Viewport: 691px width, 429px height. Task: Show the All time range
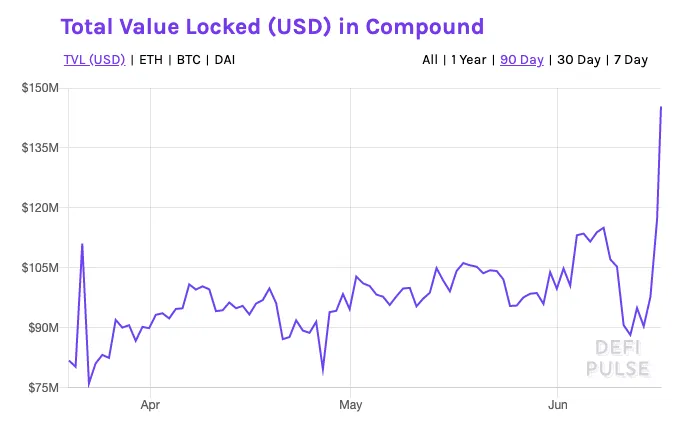tap(430, 60)
